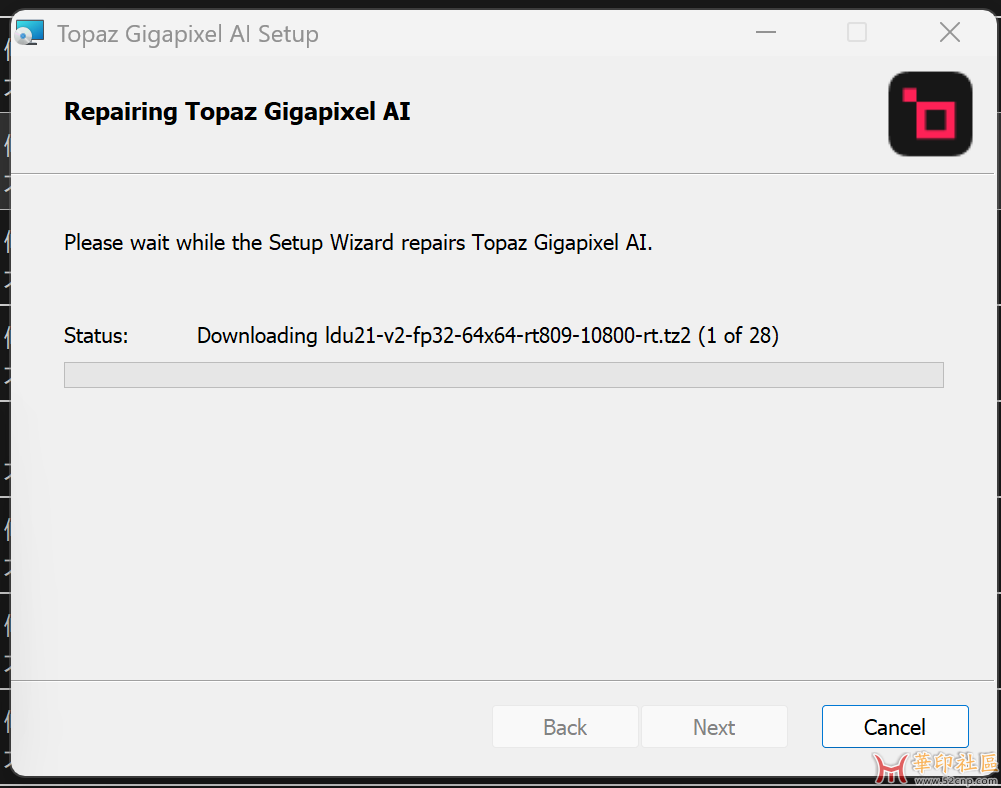Close the setup wizard window

949,33
